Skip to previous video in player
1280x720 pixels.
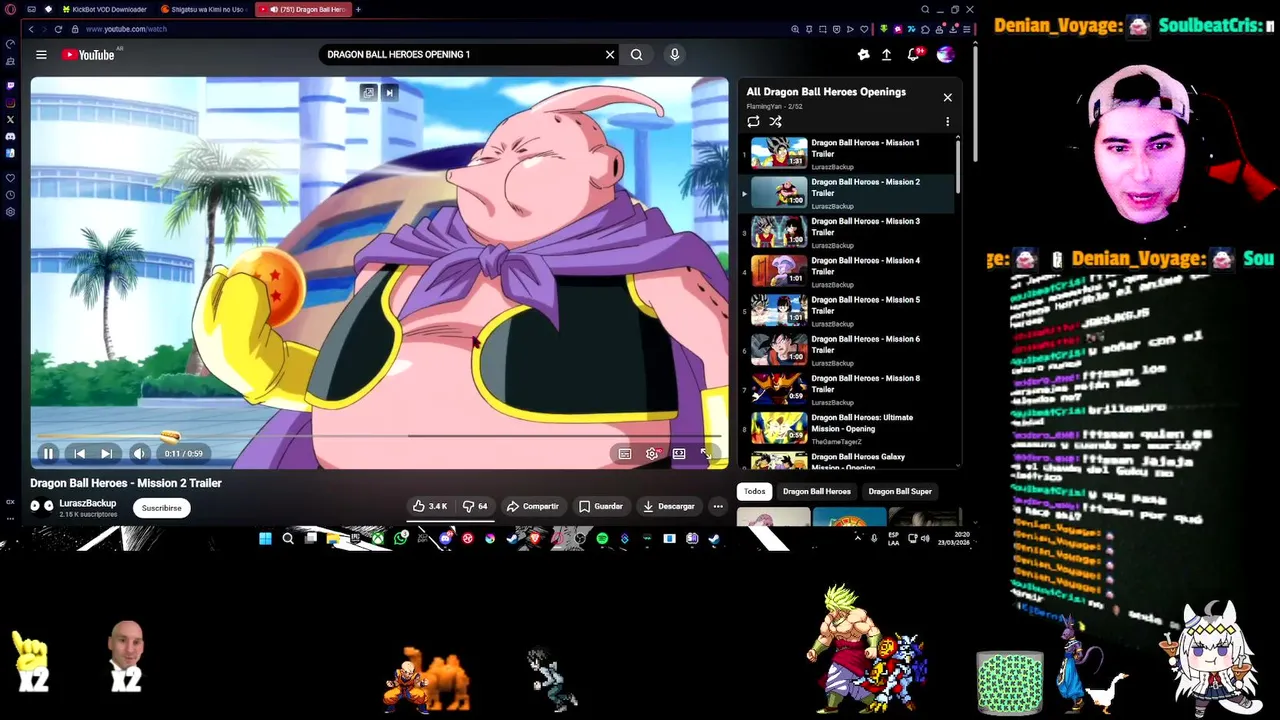tap(79, 454)
